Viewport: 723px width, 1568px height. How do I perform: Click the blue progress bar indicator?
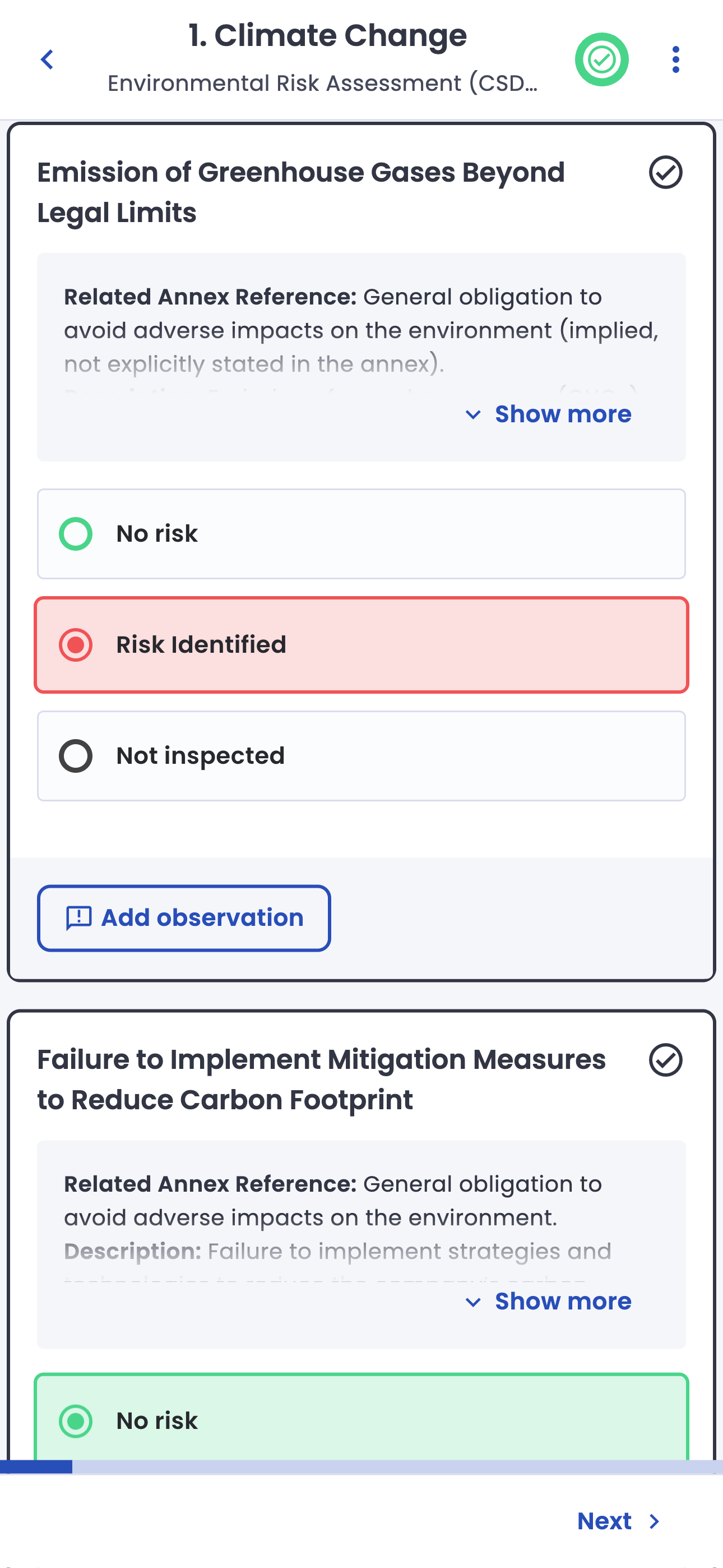coord(36,1466)
